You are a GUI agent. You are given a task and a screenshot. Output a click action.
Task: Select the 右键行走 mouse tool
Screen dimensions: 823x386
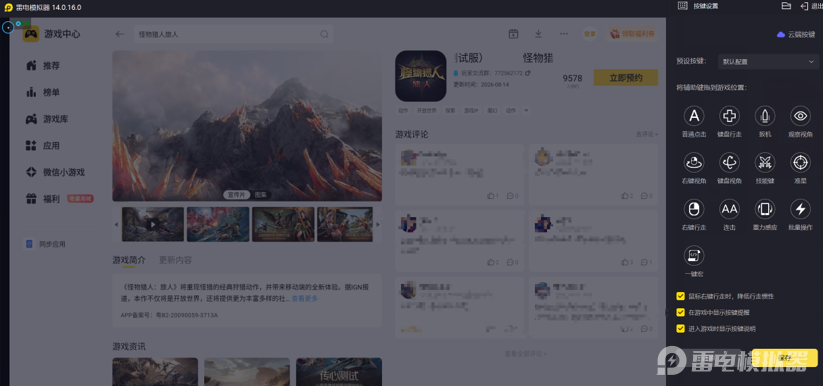tap(694, 209)
